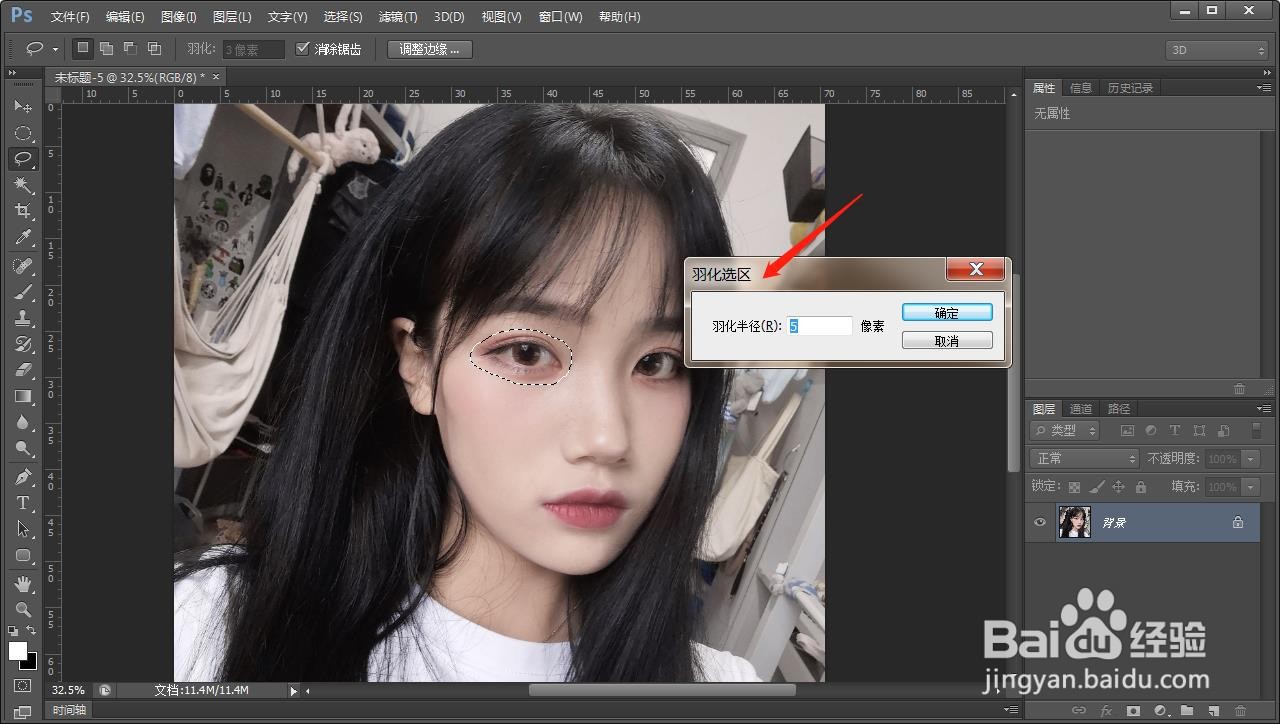Open 滤镜(T) menu
The image size is (1280, 724).
(x=398, y=17)
